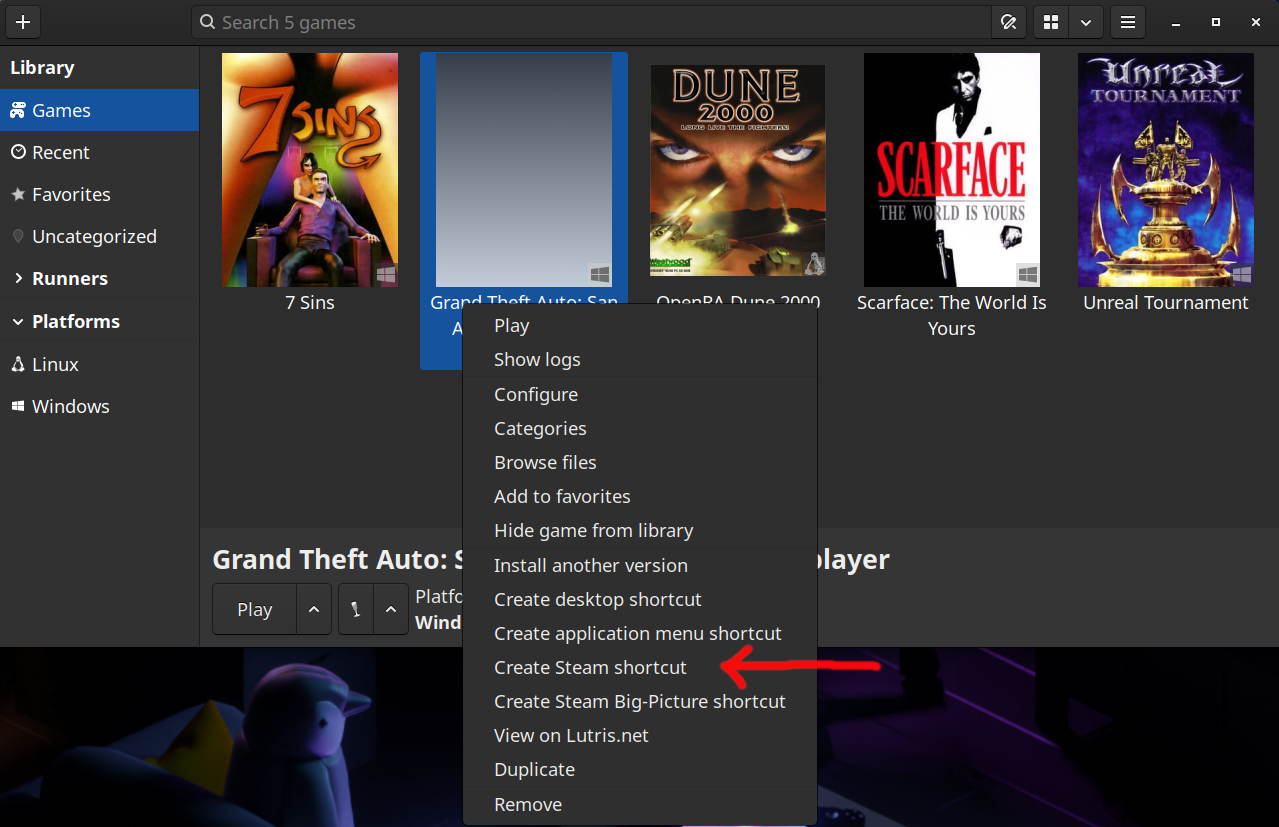
Task: Choose Create Steam Big-Picture shortcut
Action: click(x=640, y=702)
